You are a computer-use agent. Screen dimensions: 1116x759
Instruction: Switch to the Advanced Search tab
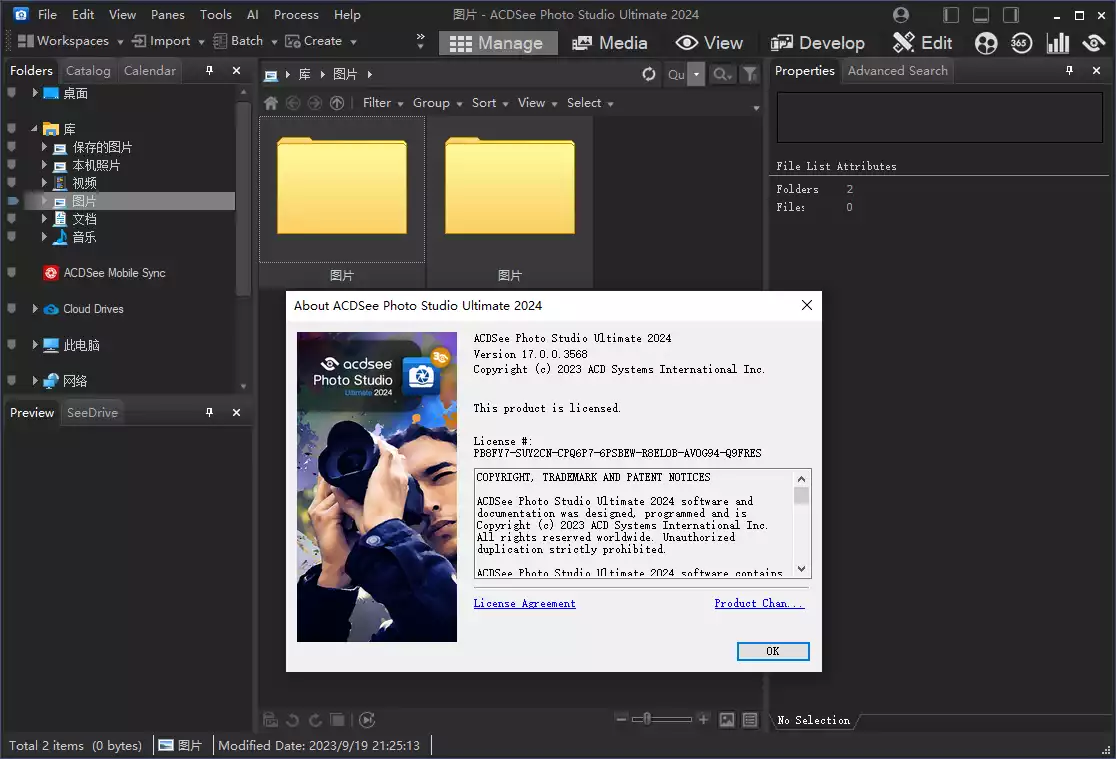pos(897,70)
